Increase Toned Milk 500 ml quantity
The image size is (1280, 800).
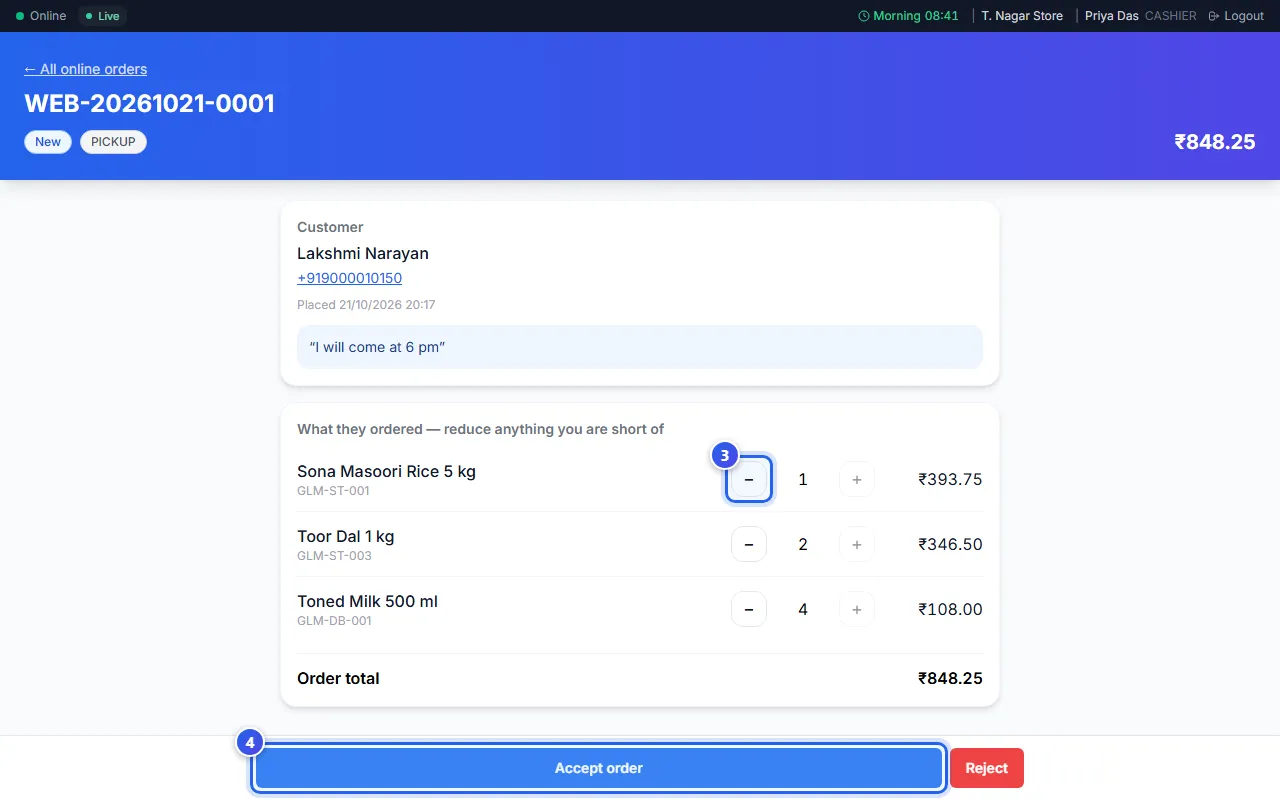click(856, 609)
